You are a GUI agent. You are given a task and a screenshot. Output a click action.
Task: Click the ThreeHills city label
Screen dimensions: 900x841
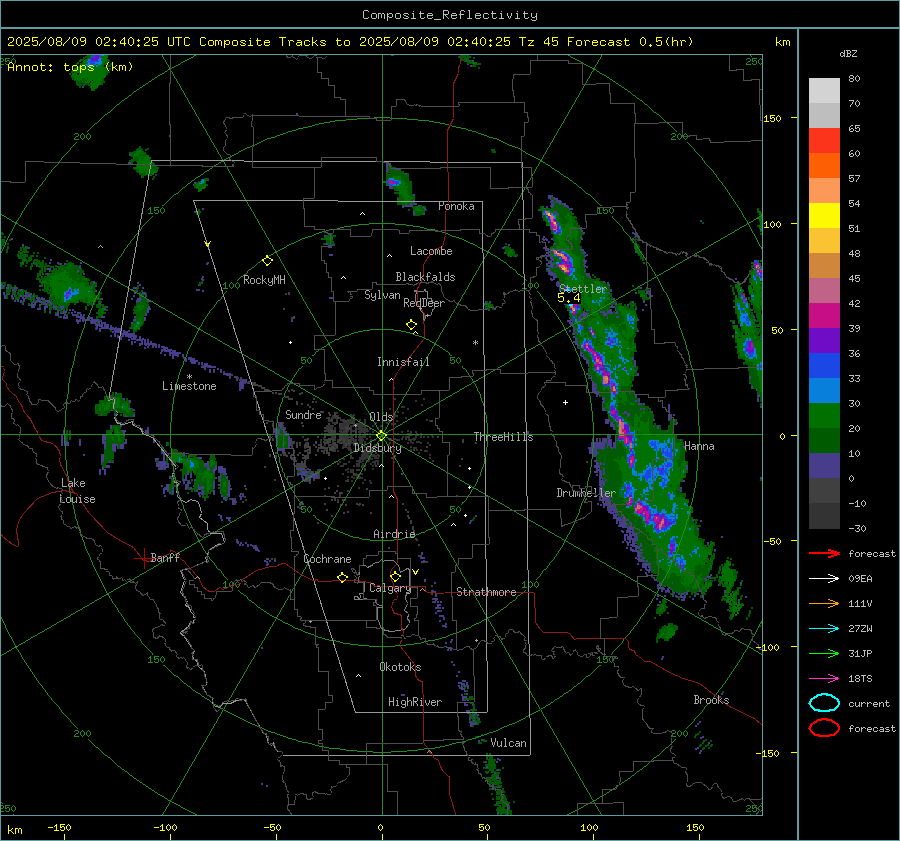(x=503, y=437)
